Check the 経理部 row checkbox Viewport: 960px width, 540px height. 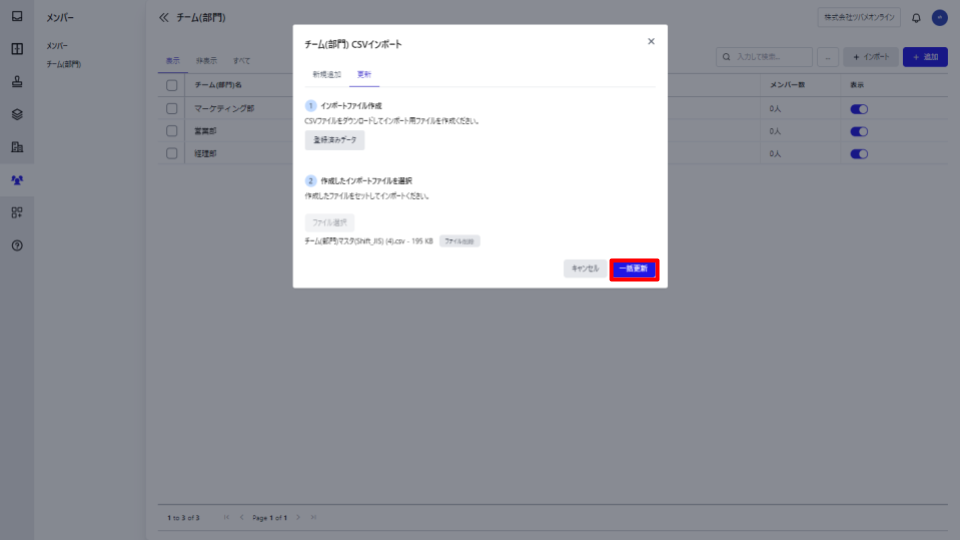coord(171,154)
